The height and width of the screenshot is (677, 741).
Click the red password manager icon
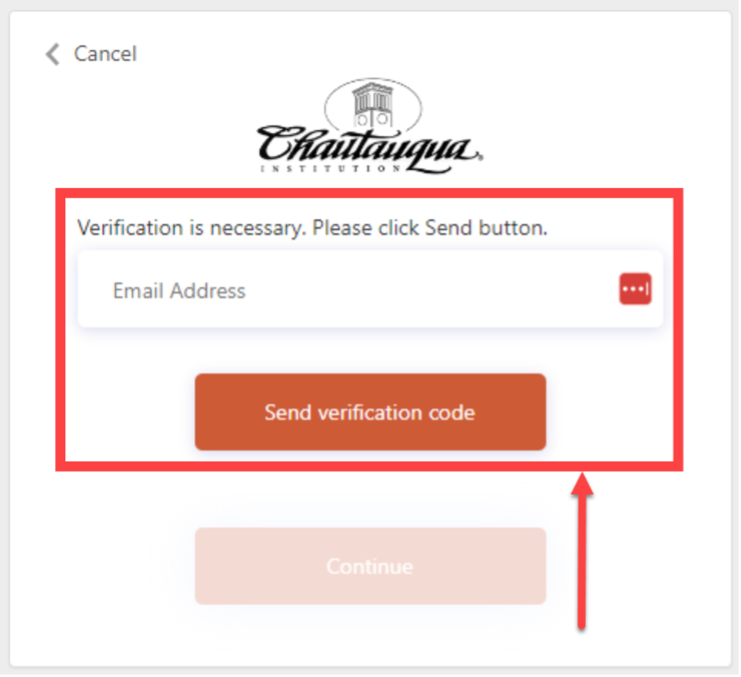[x=635, y=290]
